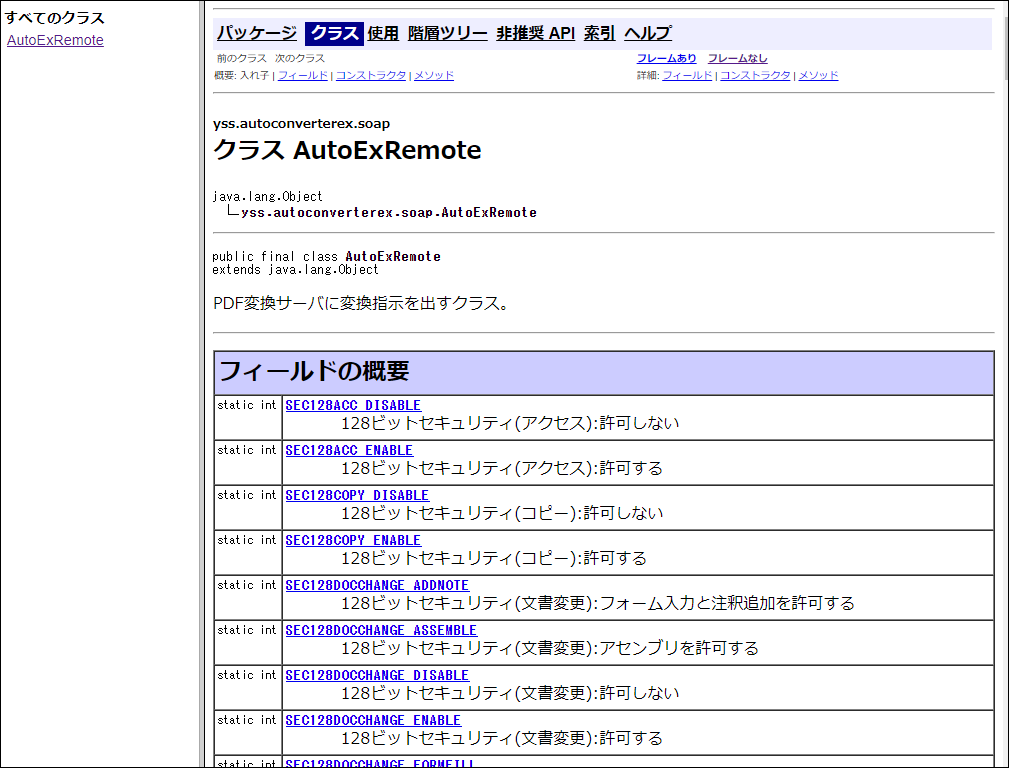This screenshot has width=1009, height=768.
Task: Click the フレームなし link
Action: [x=737, y=59]
